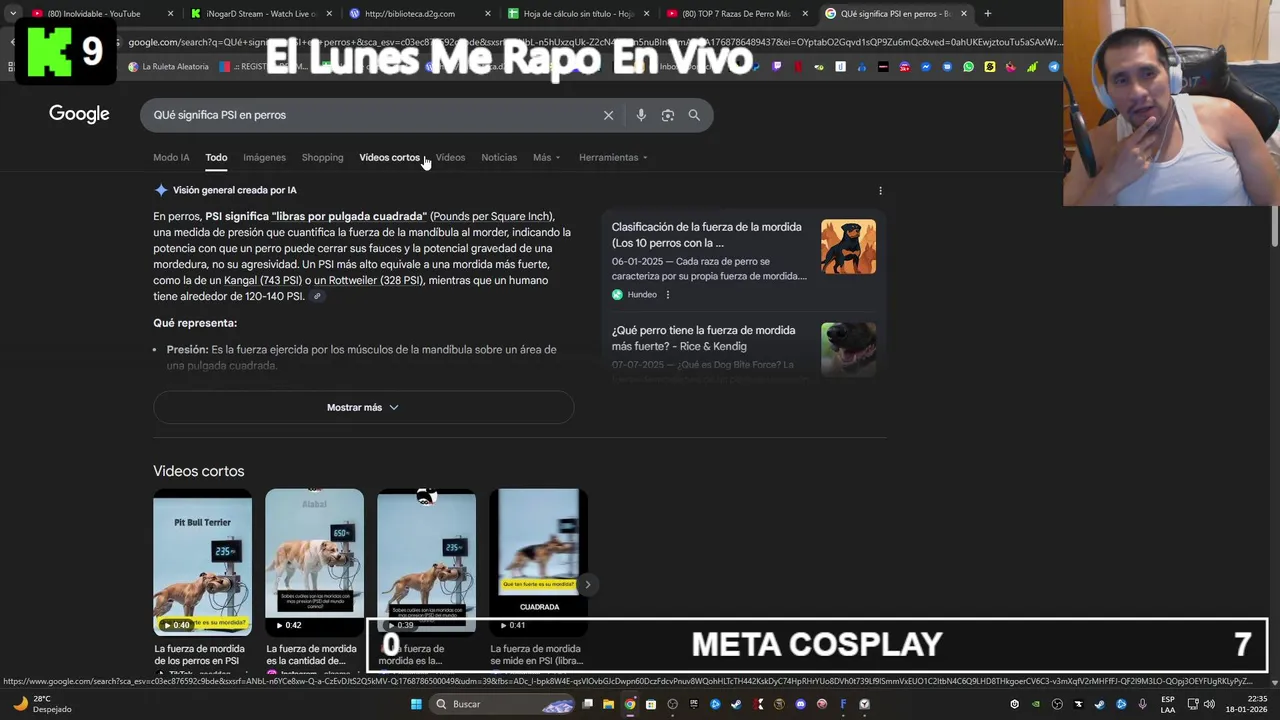Open Discord from the taskbar

801,704
